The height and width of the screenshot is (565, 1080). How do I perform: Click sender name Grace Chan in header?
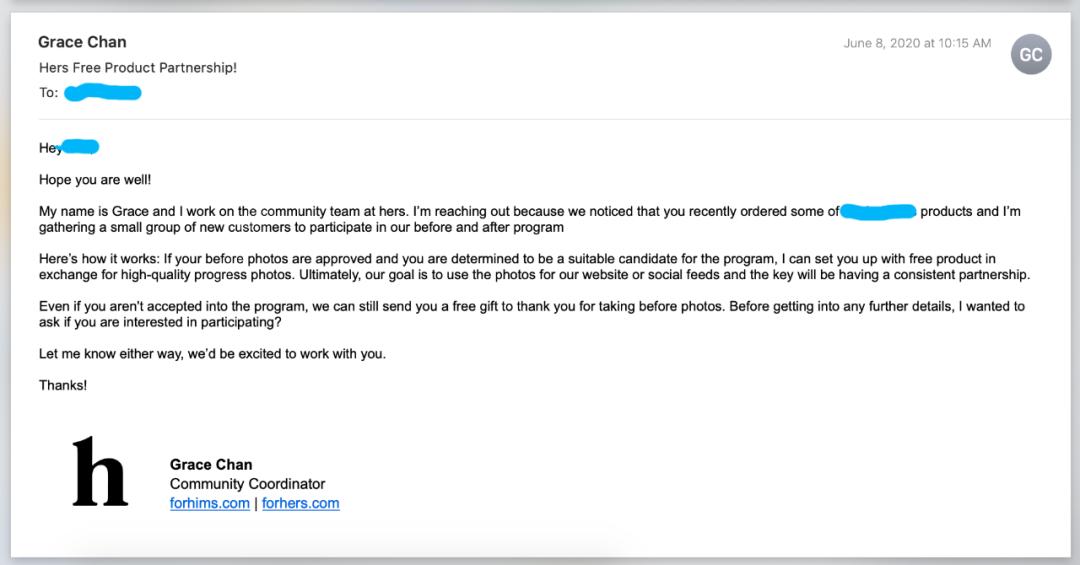click(x=82, y=42)
